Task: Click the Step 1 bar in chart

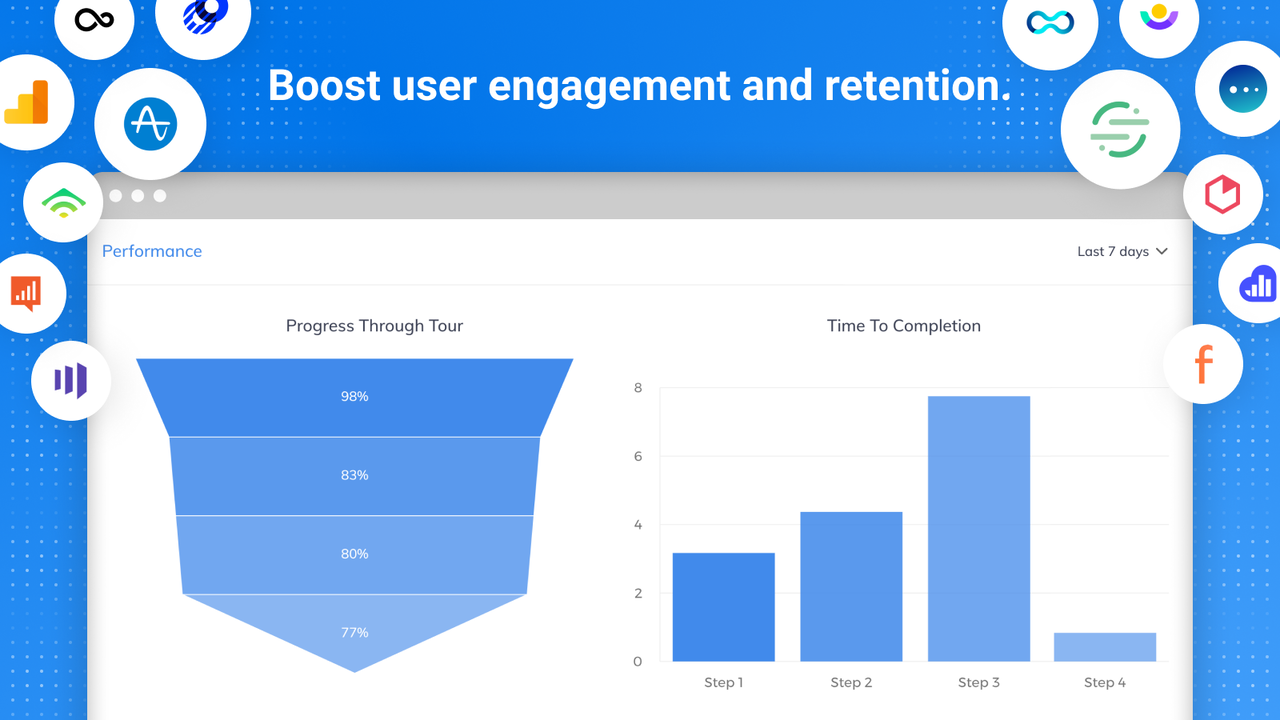Action: pos(723,607)
